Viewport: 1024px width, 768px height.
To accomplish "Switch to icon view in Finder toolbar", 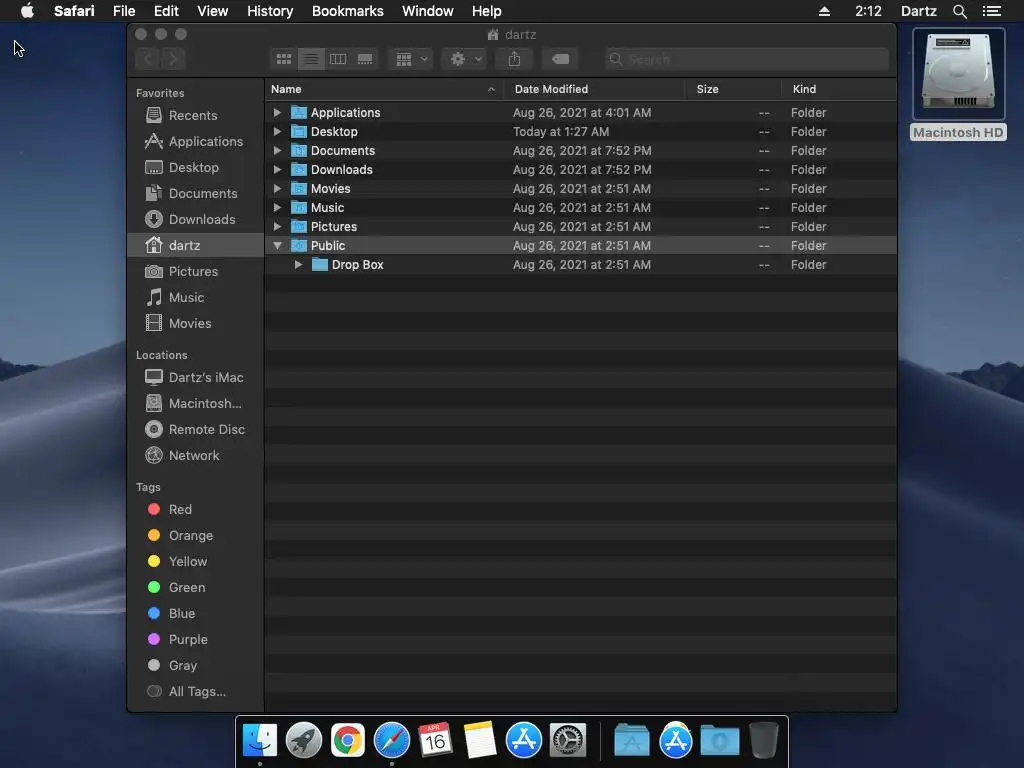I will (283, 59).
